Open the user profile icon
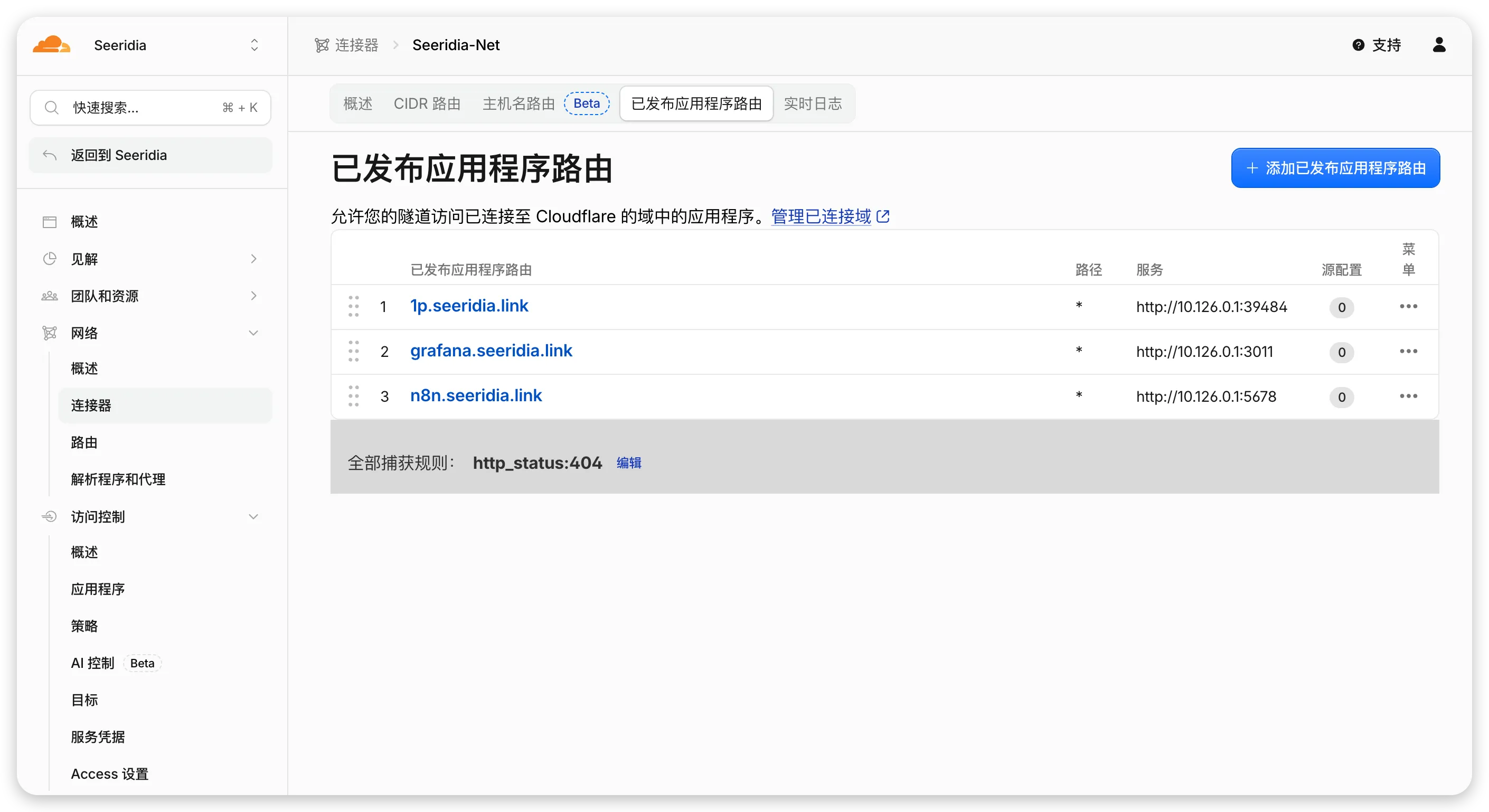The height and width of the screenshot is (812, 1489). (1439, 45)
